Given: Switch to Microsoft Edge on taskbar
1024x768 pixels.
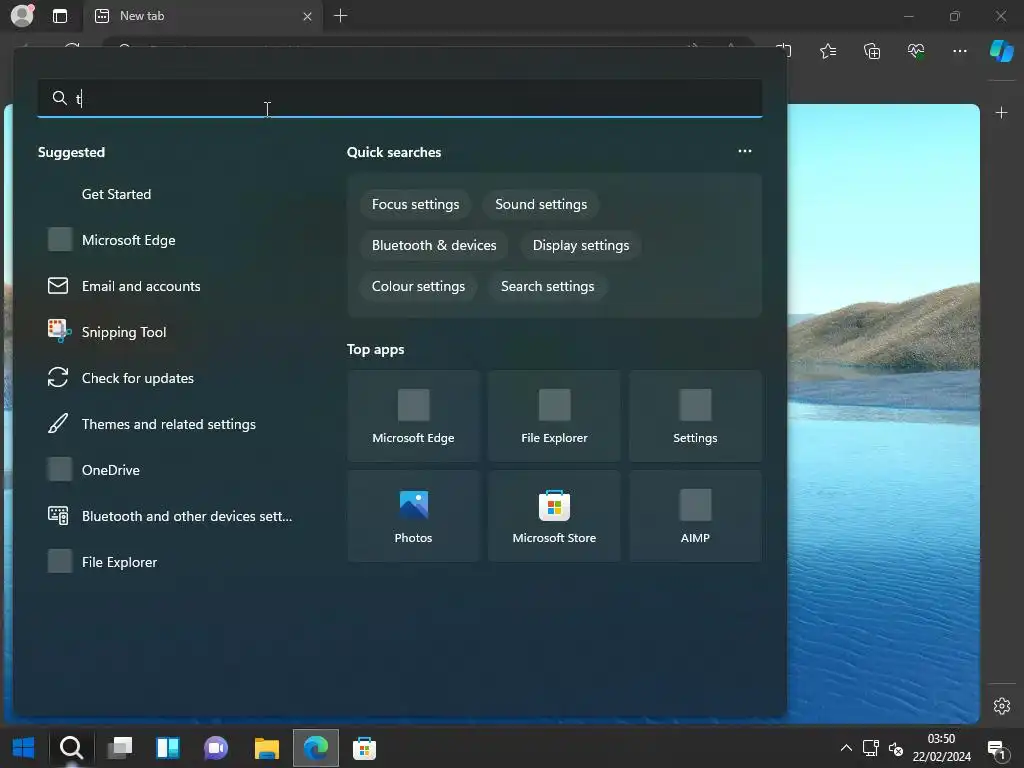Looking at the screenshot, I should 316,748.
